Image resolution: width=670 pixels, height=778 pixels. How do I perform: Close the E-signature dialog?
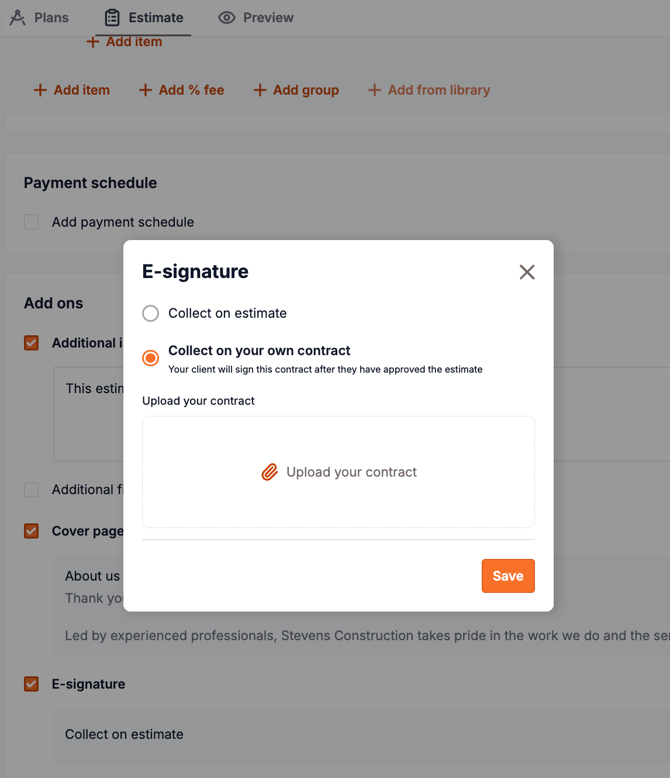pos(527,272)
